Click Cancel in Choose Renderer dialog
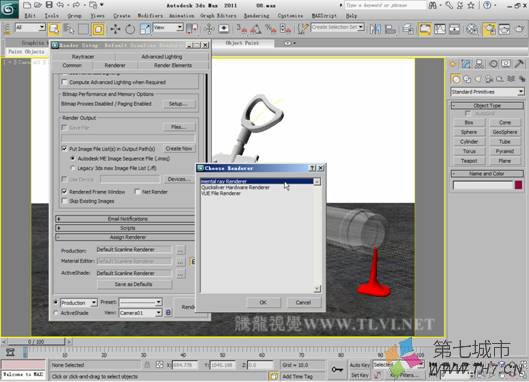 pos(303,302)
